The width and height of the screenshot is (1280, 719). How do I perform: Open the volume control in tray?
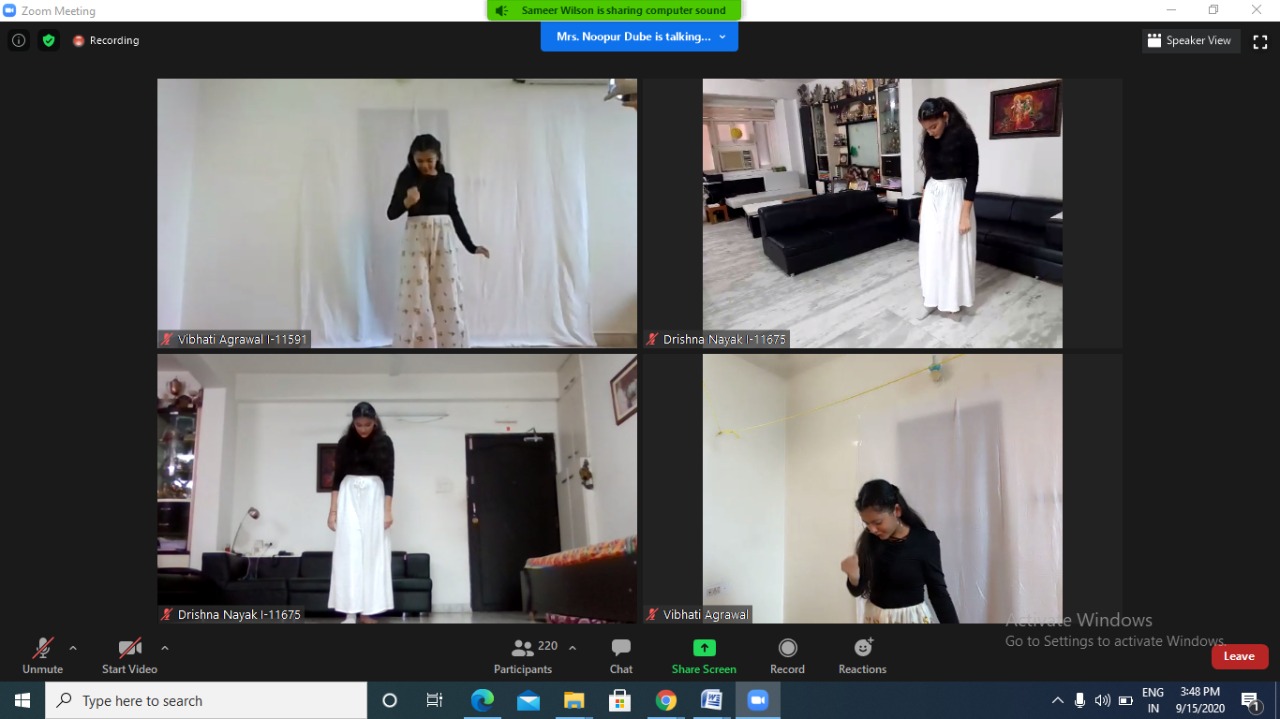click(1102, 700)
